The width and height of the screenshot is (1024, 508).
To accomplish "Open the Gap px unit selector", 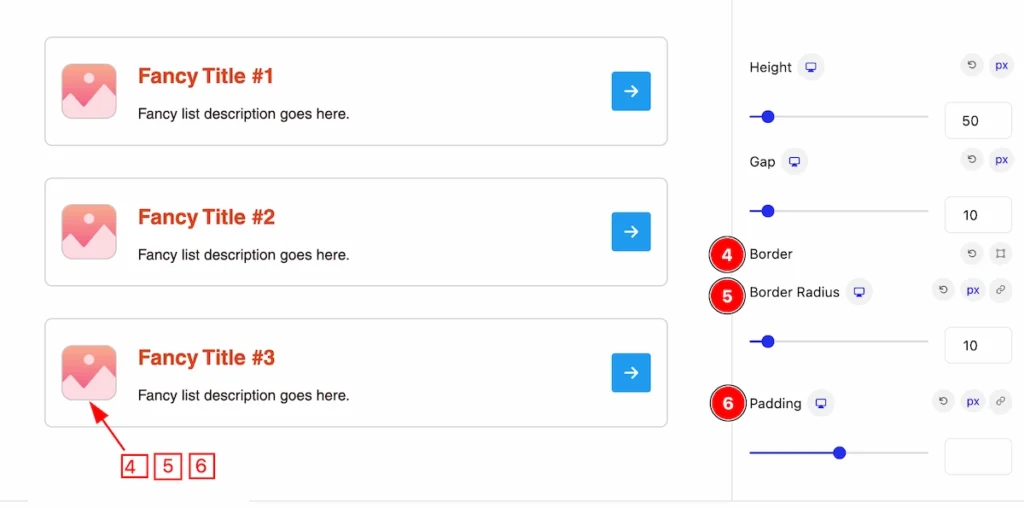I will (x=1001, y=159).
